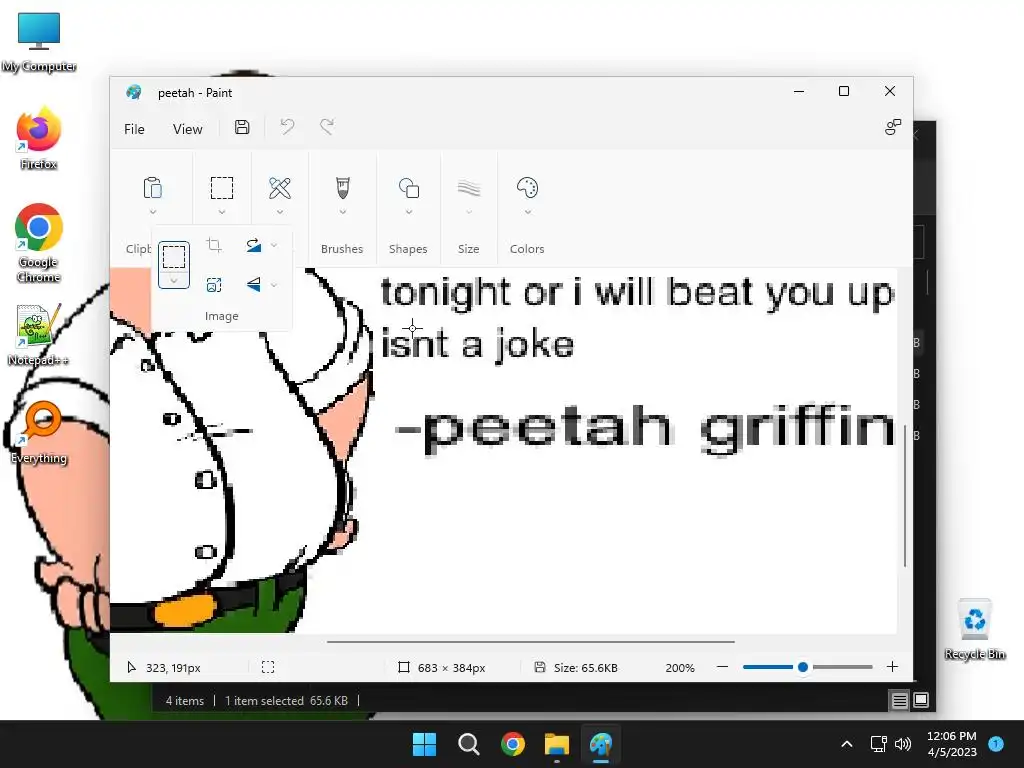Screen dimensions: 1024x768
Task: Click the '4 items' Explorer status text
Action: (185, 701)
